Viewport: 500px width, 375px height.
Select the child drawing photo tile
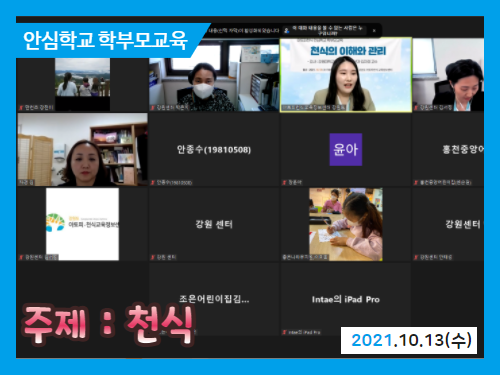click(x=346, y=224)
